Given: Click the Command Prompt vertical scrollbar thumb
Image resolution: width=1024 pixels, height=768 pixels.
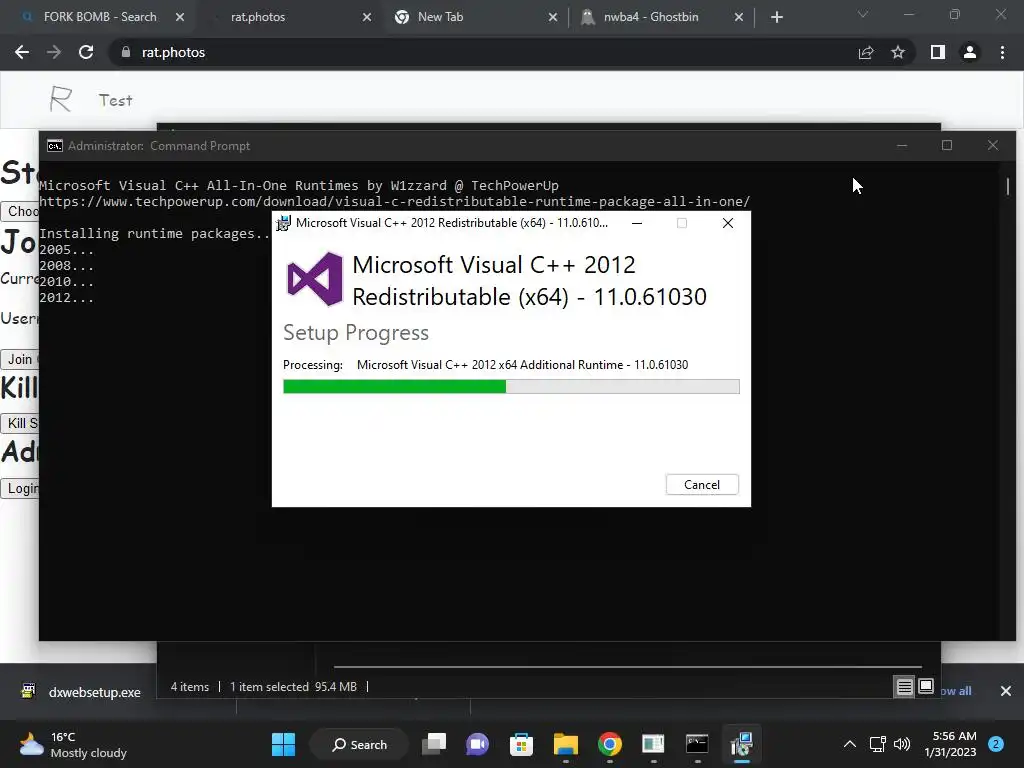Looking at the screenshot, I should 1008,187.
